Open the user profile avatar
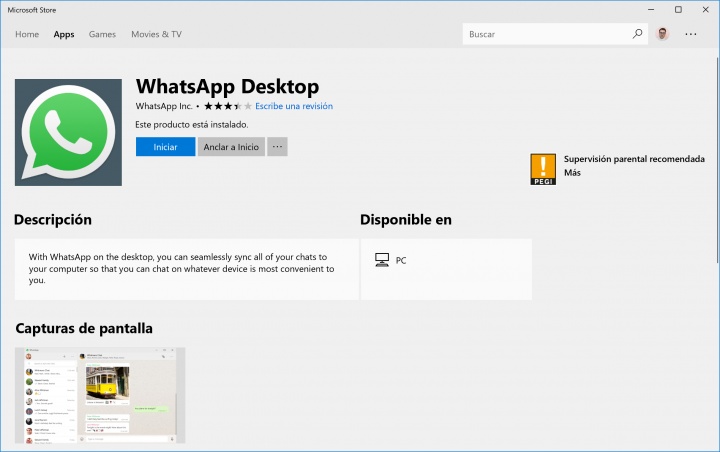 (x=662, y=34)
